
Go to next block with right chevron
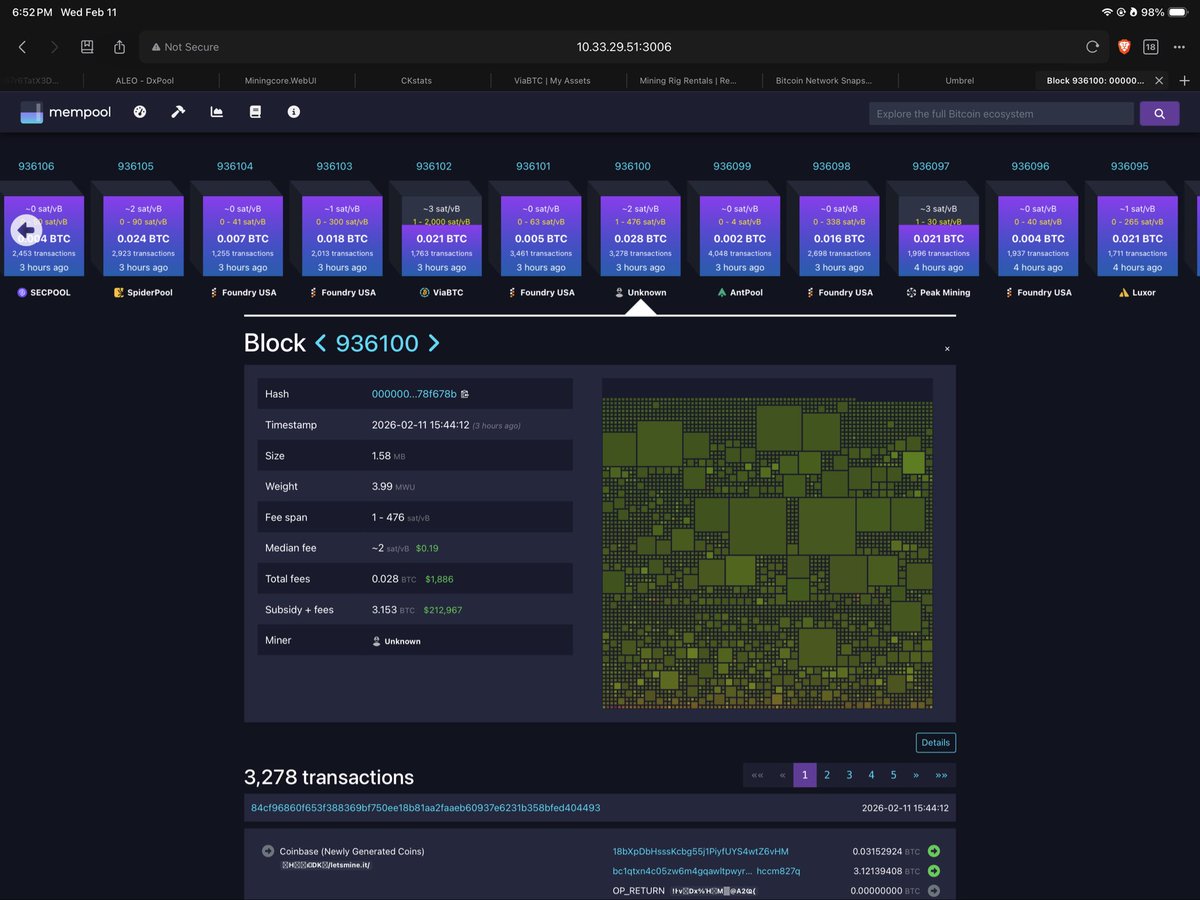[433, 343]
